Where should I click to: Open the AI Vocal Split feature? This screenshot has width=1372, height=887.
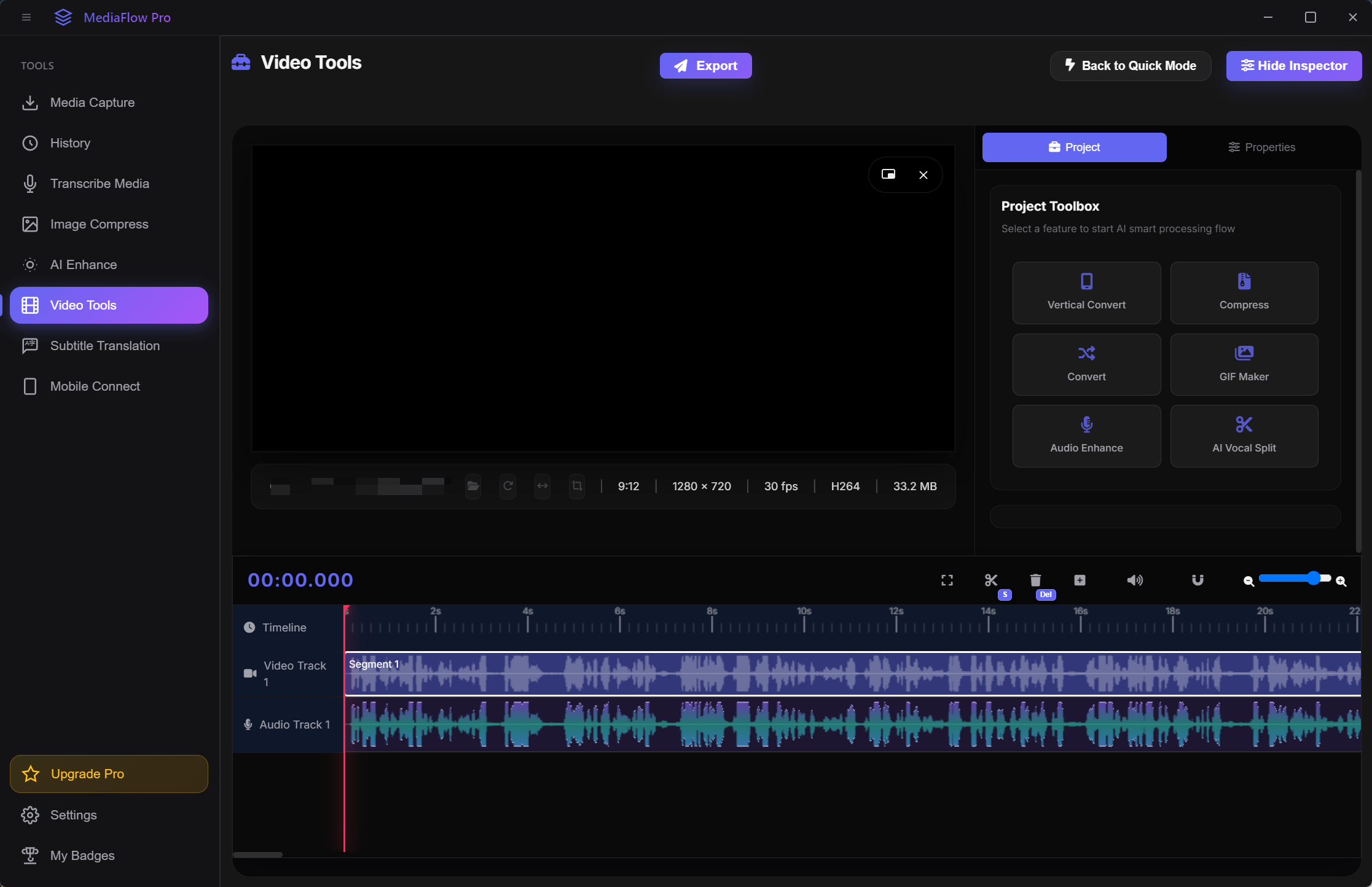point(1244,436)
